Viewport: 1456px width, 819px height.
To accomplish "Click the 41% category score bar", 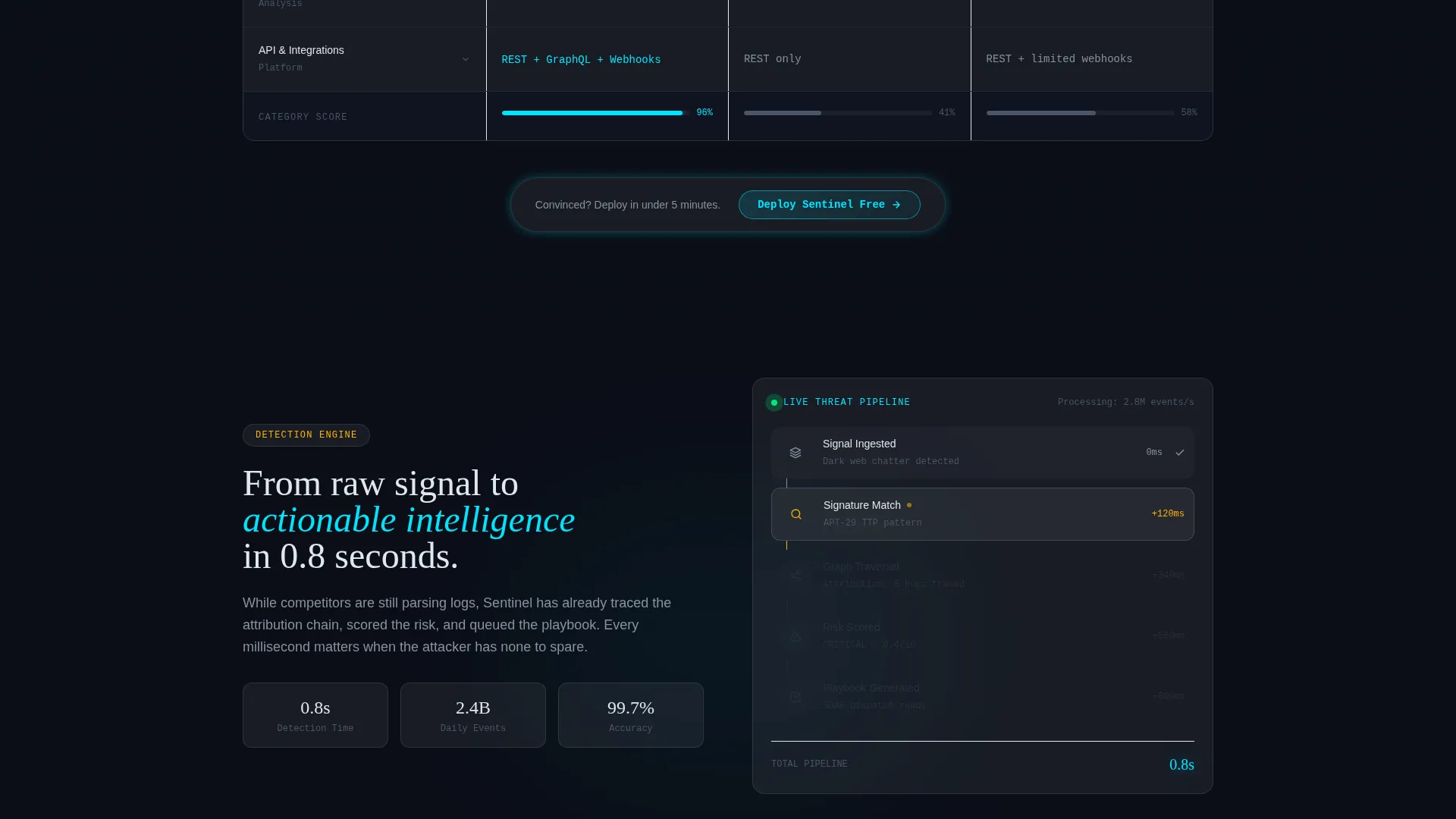I will click(x=838, y=113).
